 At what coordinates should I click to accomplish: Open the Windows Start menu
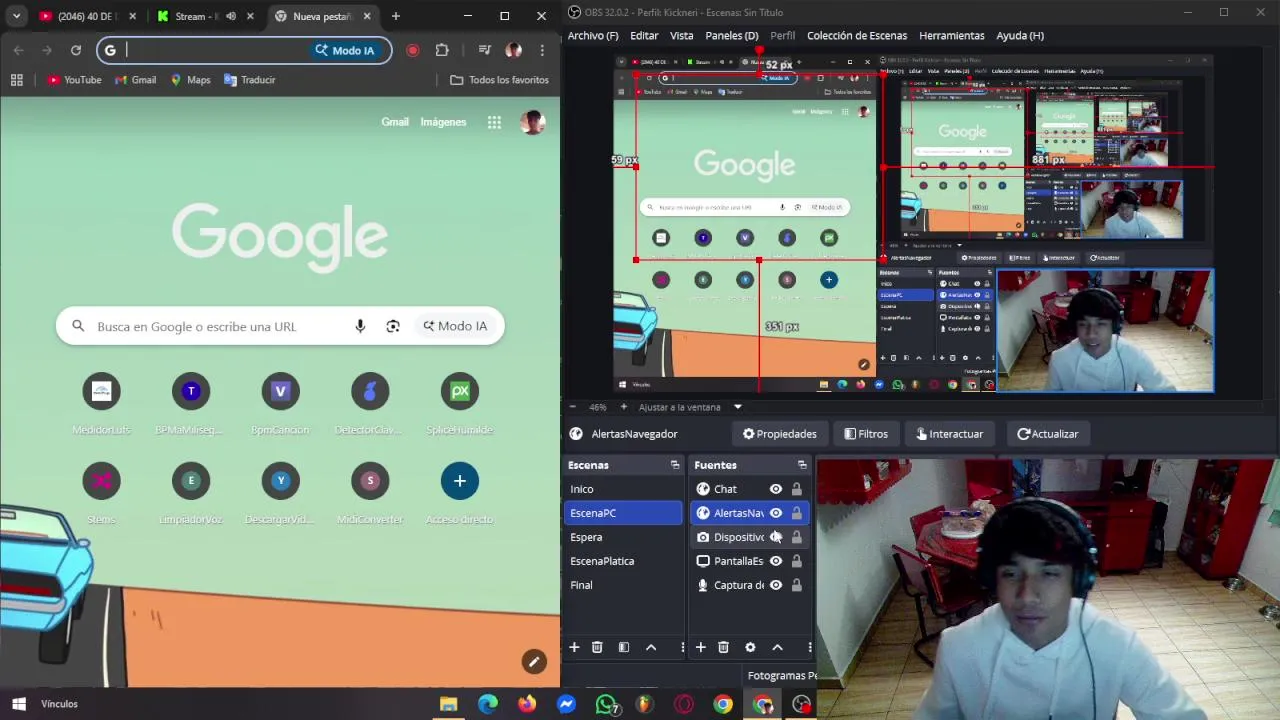pos(18,704)
